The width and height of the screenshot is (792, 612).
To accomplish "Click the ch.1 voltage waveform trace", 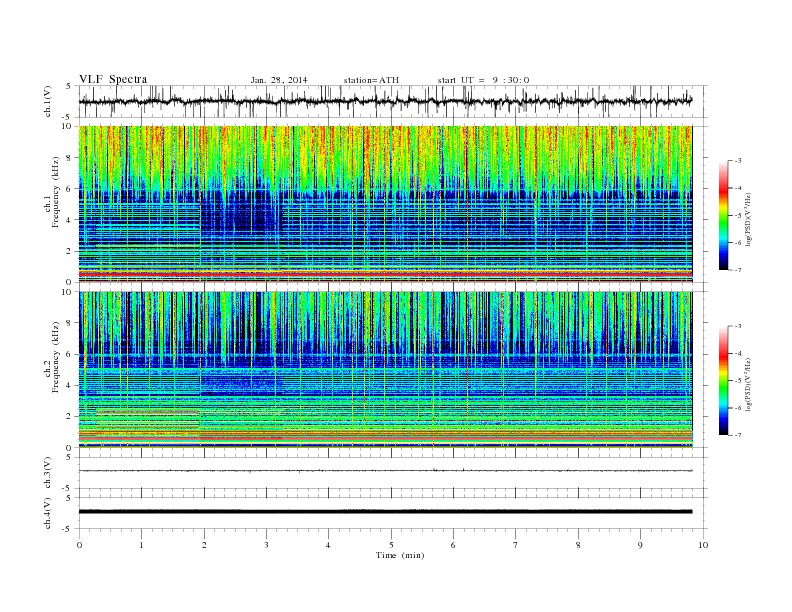I will coord(385,101).
